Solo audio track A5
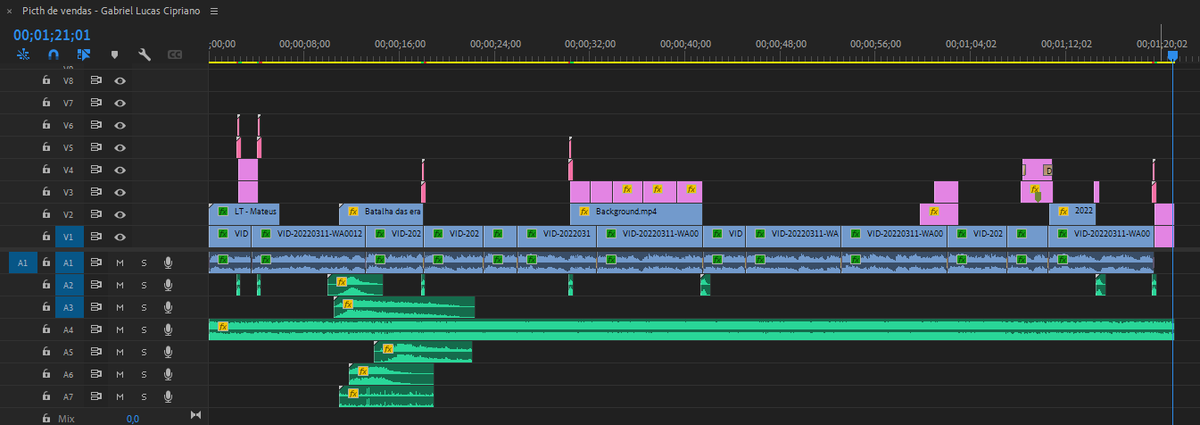Screen dimensions: 1200x425 tap(144, 352)
